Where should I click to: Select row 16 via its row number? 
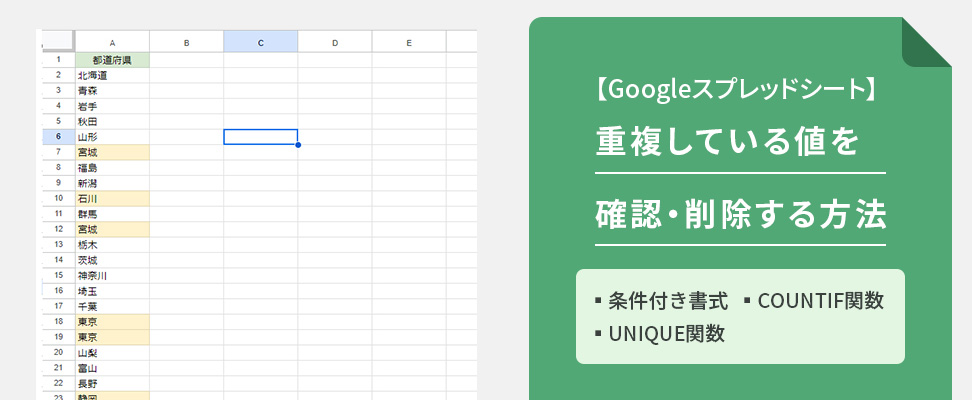[x=58, y=291]
